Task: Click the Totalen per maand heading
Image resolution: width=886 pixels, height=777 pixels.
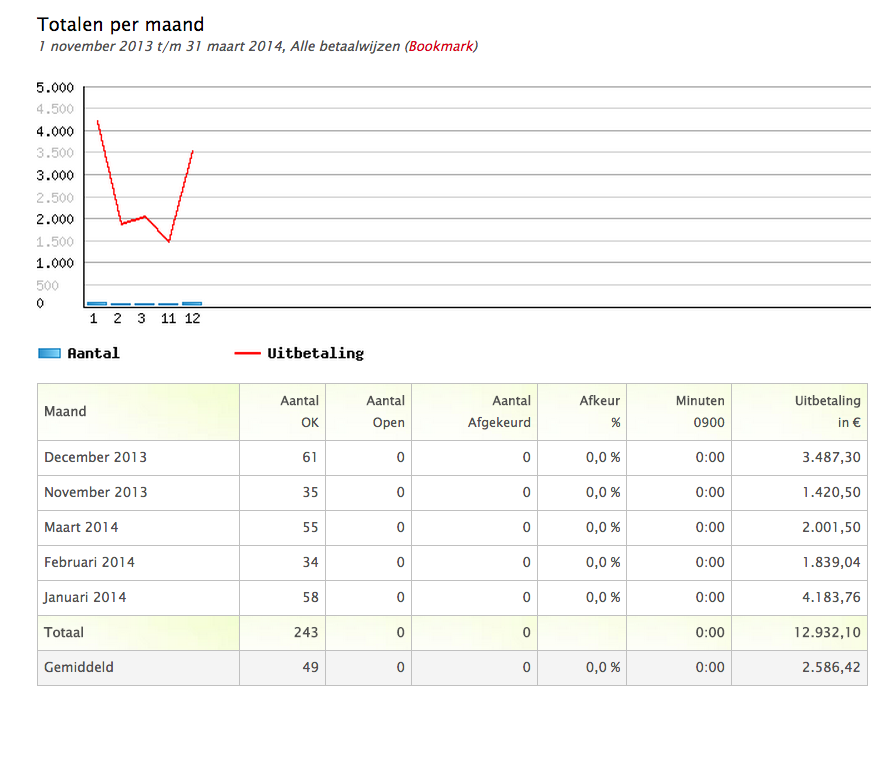Action: pos(120,25)
